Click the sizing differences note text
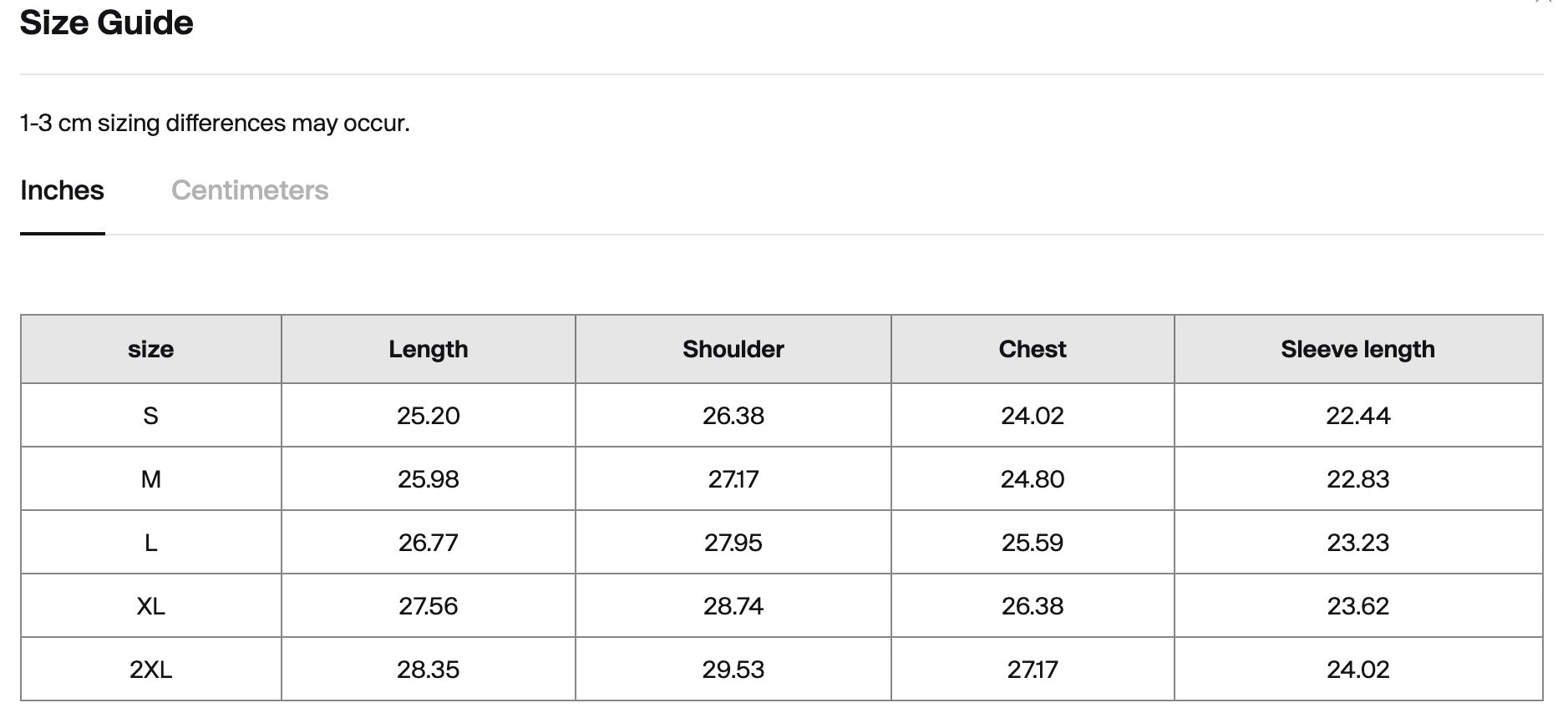The width and height of the screenshot is (1568, 713). tap(215, 124)
